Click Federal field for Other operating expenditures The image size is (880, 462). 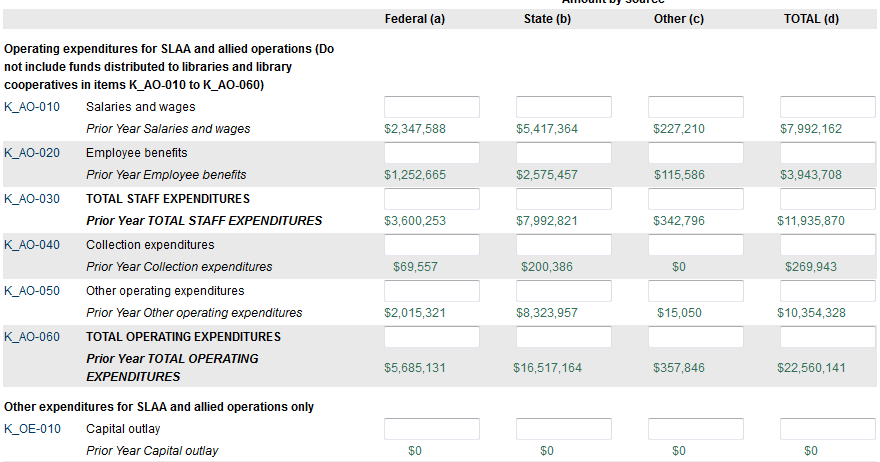click(x=432, y=291)
